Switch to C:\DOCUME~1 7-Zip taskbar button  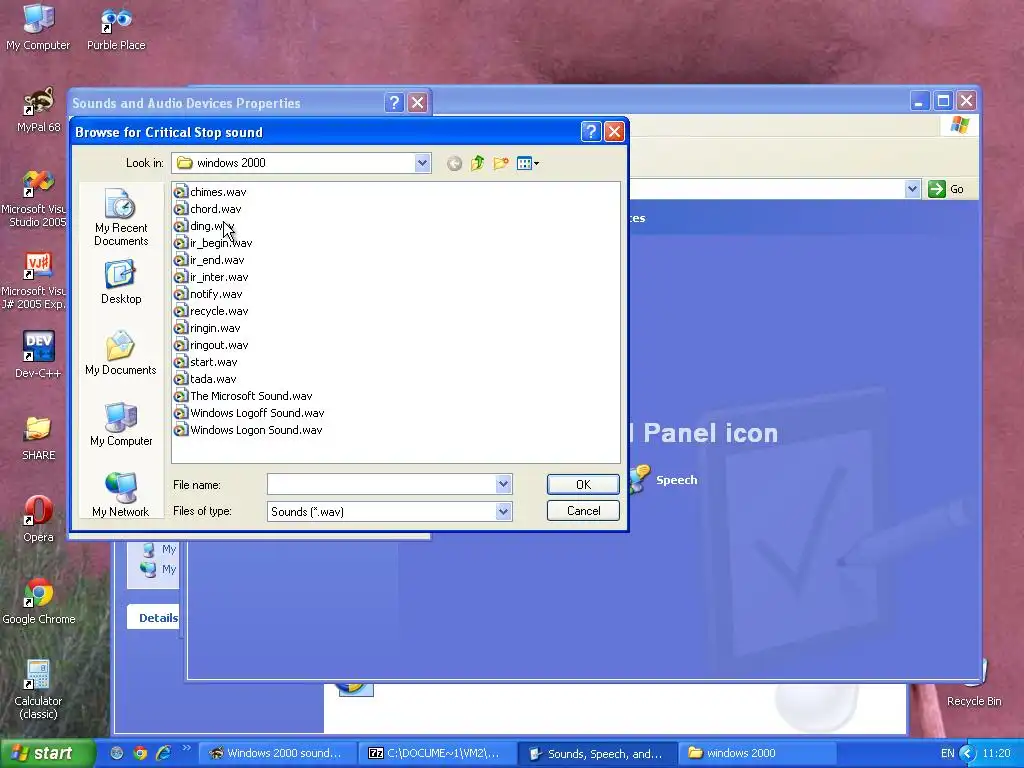[x=436, y=753]
